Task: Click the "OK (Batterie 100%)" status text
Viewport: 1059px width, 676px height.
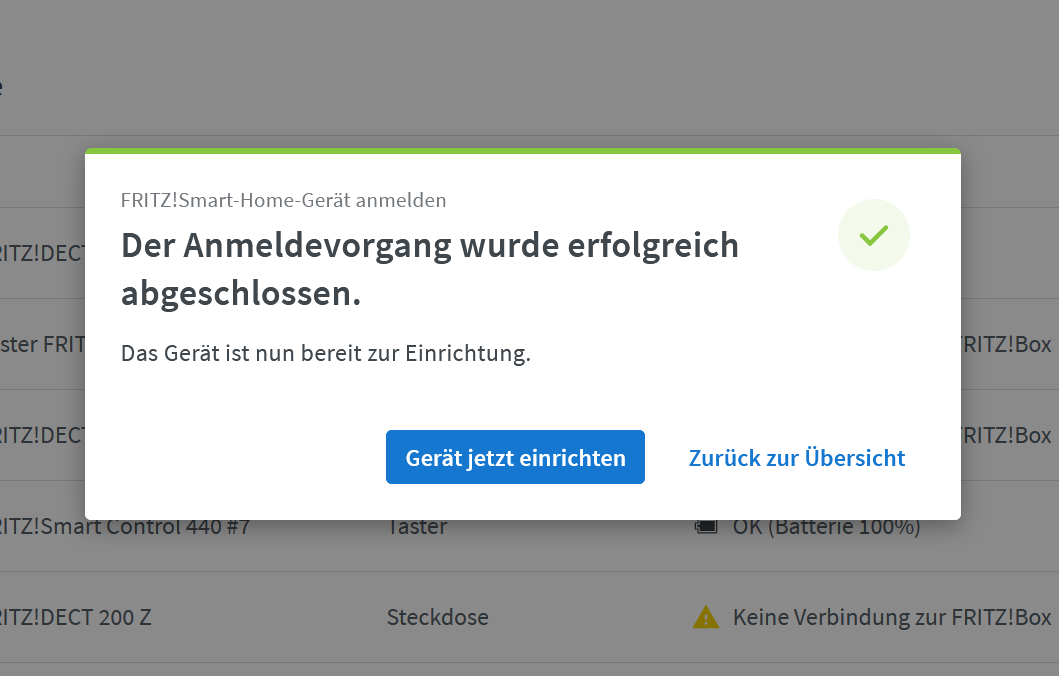Action: coord(826,528)
